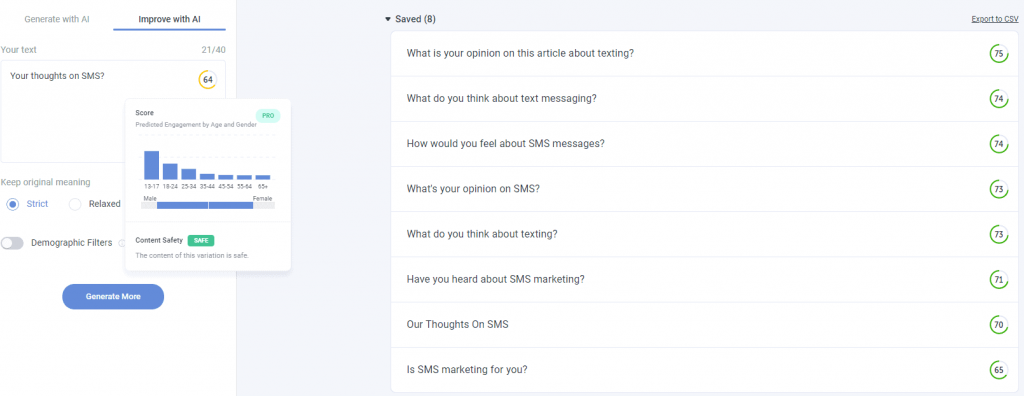Select the Improve with AI tab

169,20
